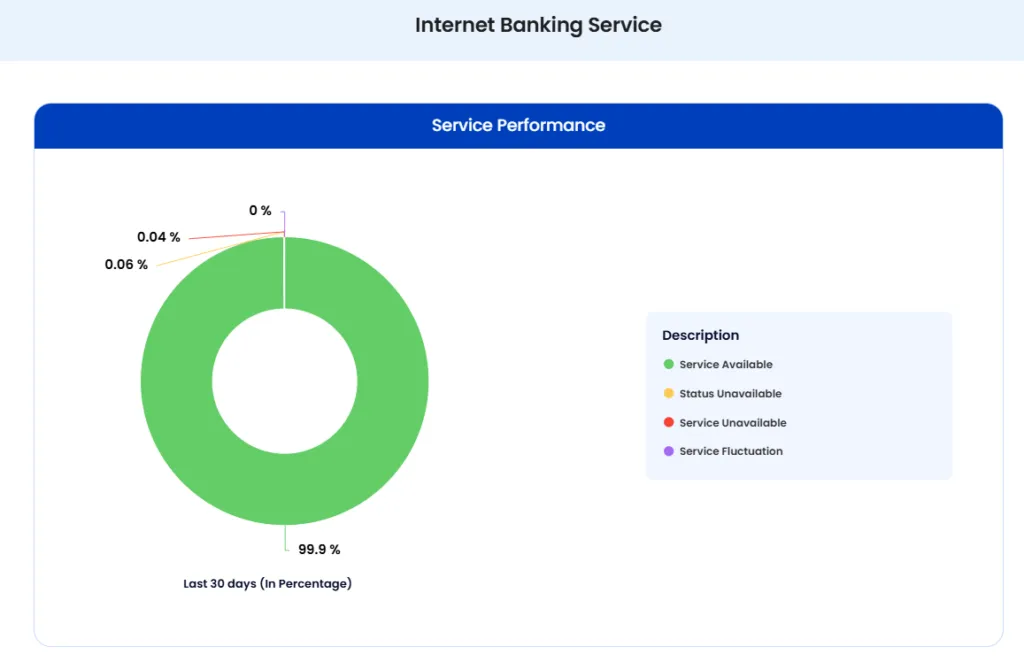The width and height of the screenshot is (1024, 670).
Task: Click the purple Service Fluctuation legend dot
Action: tap(668, 451)
